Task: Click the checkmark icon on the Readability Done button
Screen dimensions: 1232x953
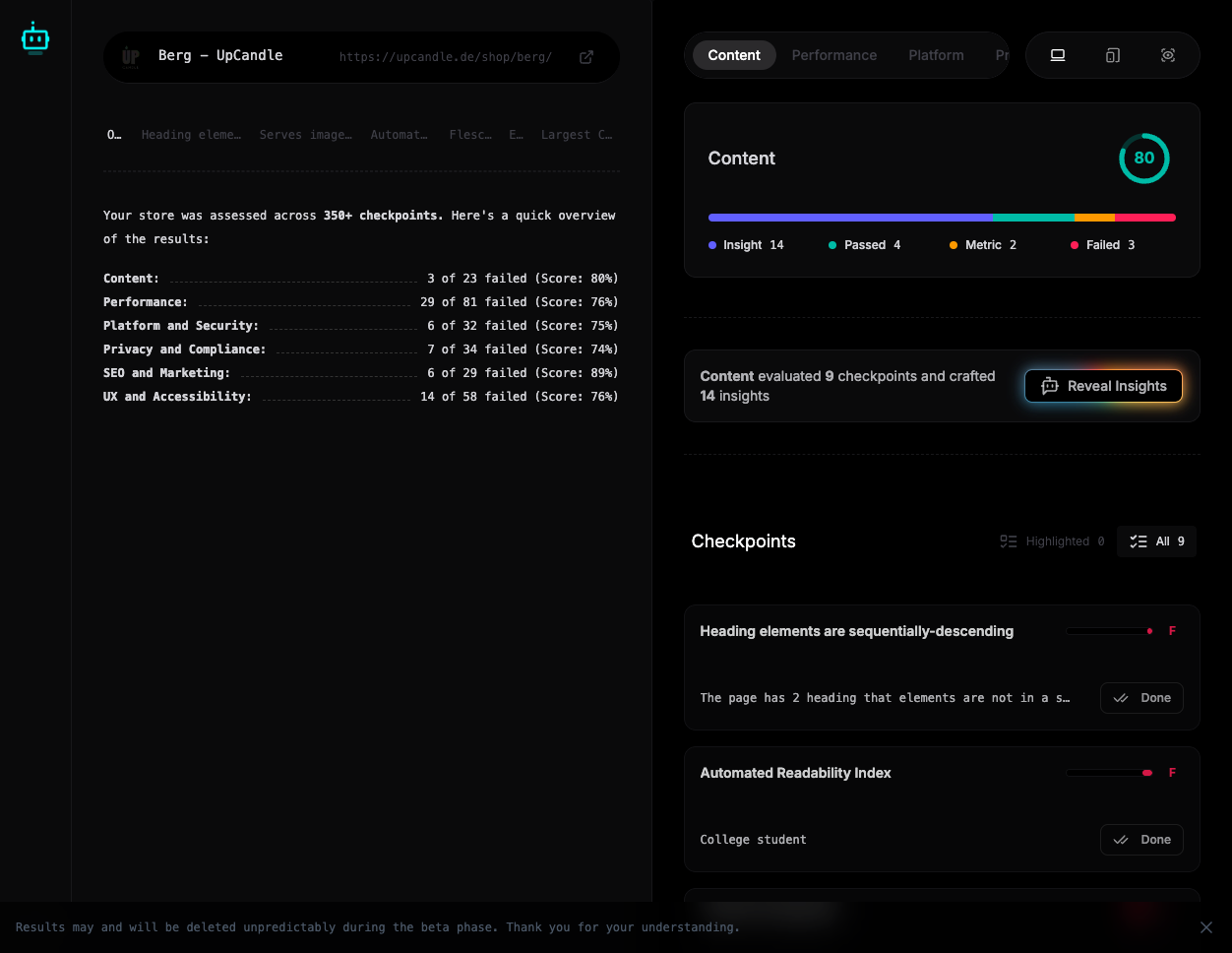Action: pos(1120,840)
